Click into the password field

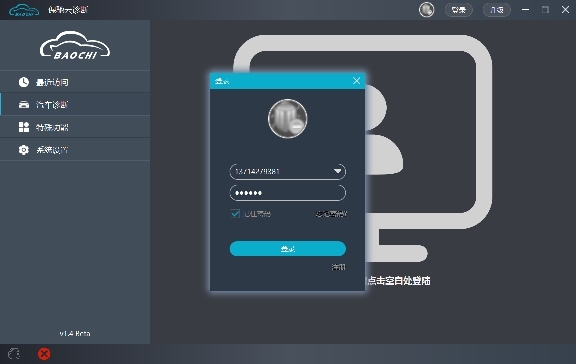pyautogui.click(x=288, y=193)
